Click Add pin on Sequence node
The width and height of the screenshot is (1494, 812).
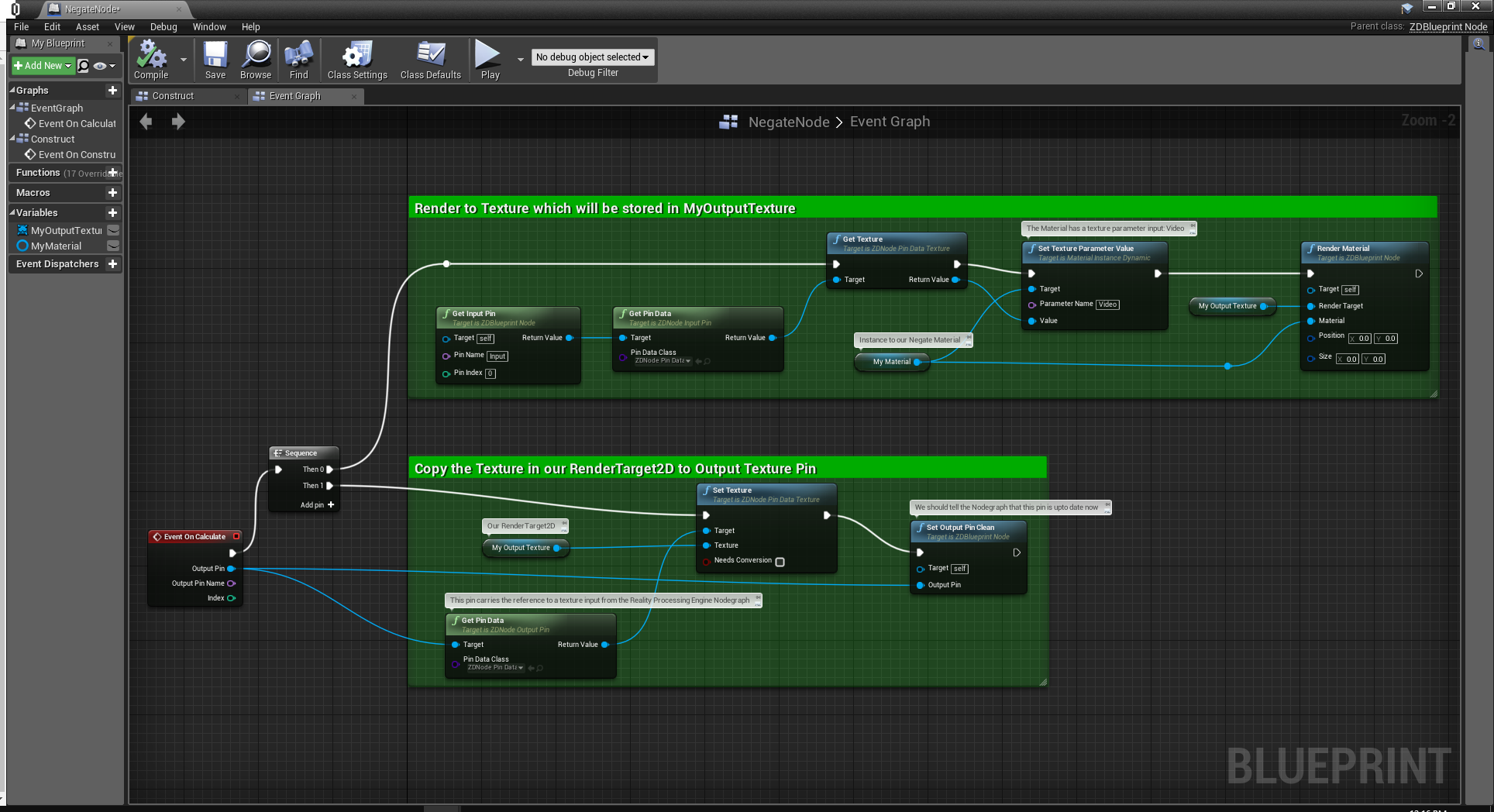tap(318, 505)
